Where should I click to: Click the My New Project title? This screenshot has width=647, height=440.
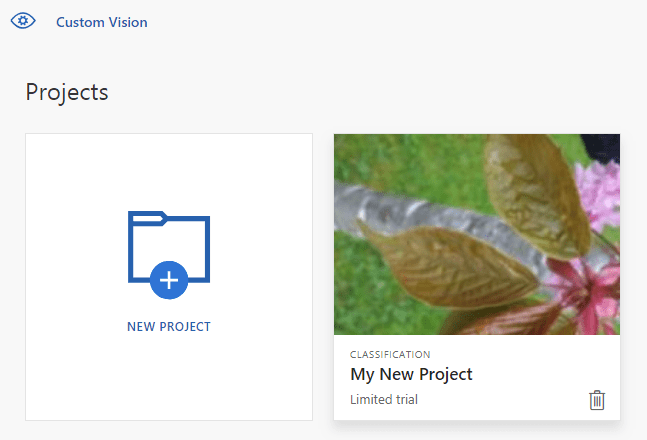(411, 375)
